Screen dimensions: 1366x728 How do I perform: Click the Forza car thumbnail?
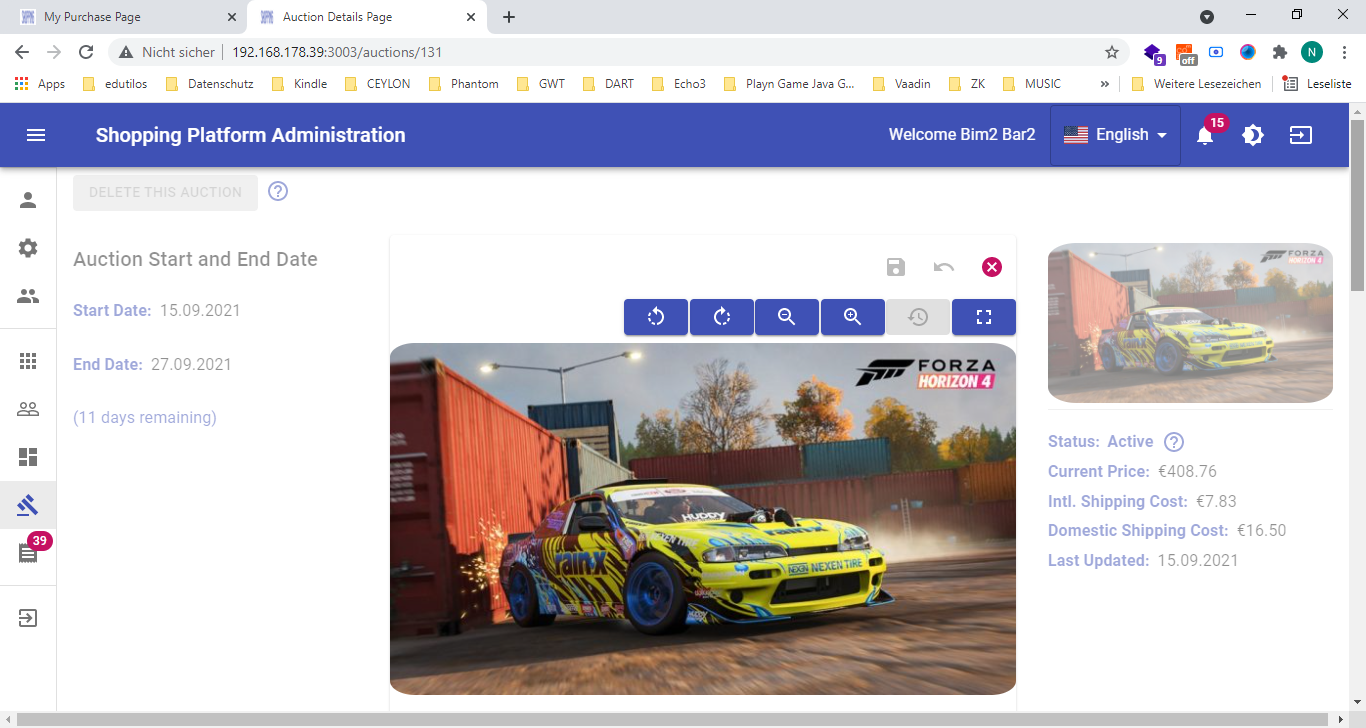(x=1190, y=323)
